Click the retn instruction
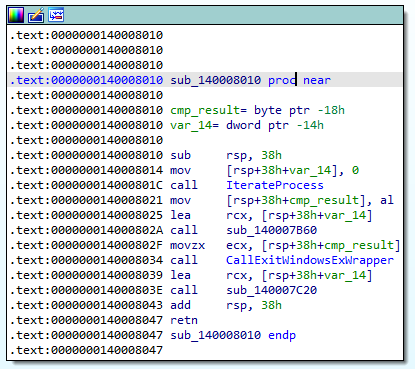Image resolution: width=415 pixels, height=369 pixels. click(x=184, y=320)
